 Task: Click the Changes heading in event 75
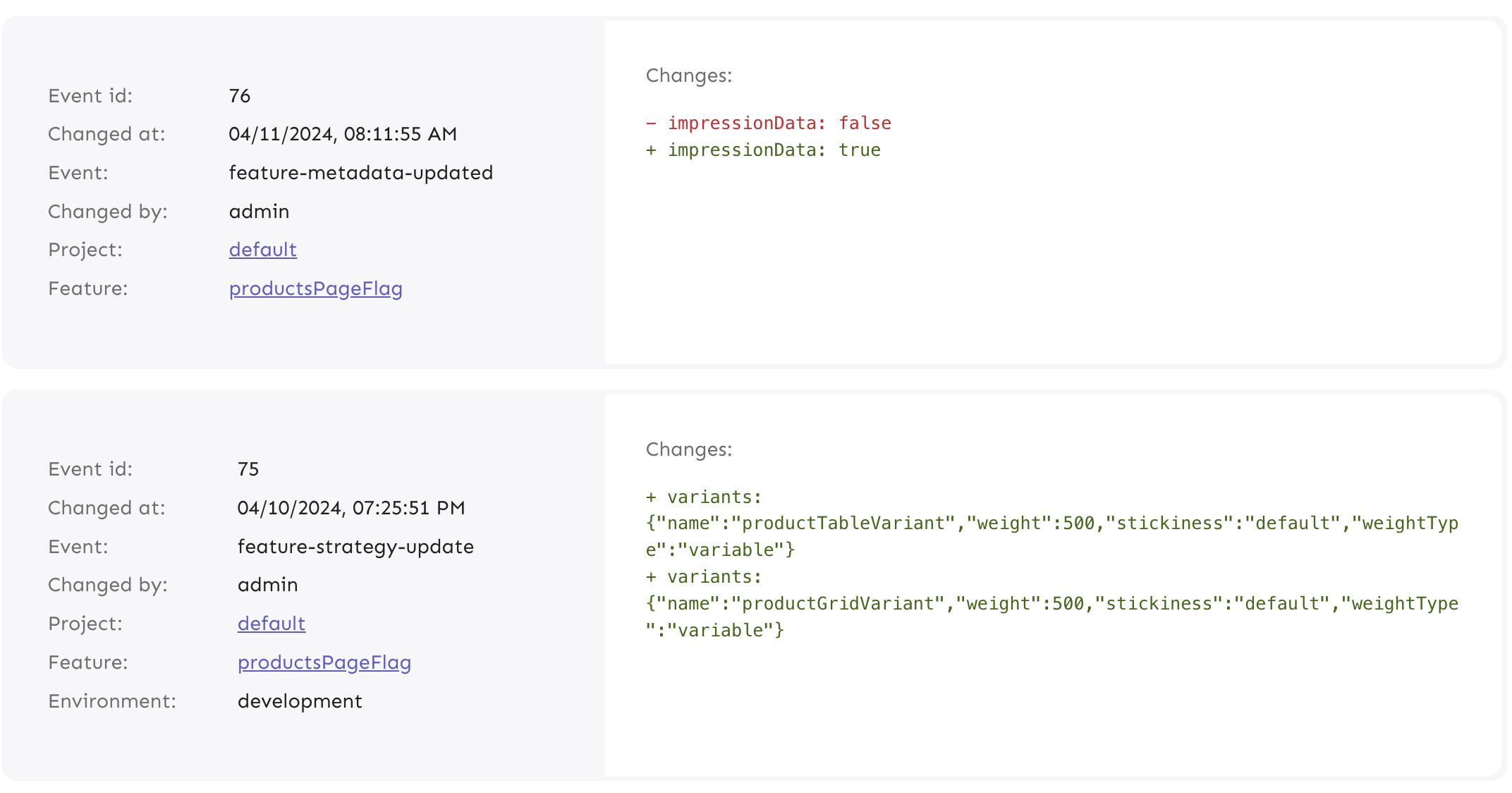pos(688,449)
